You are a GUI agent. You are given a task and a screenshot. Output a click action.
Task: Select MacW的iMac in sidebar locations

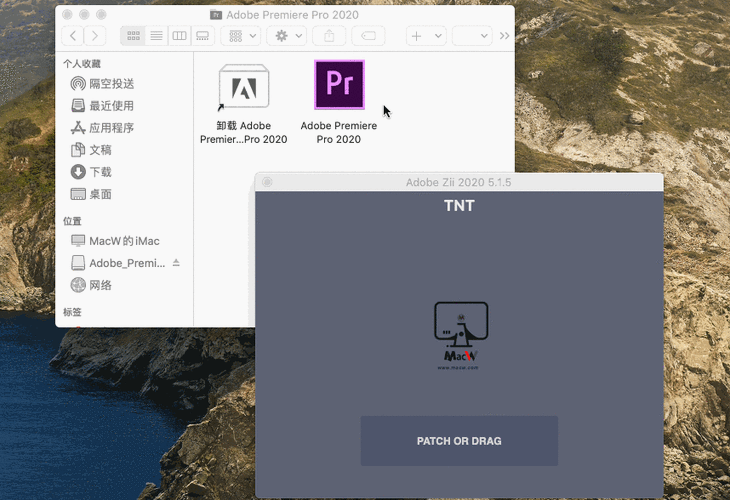pyautogui.click(x=115, y=241)
